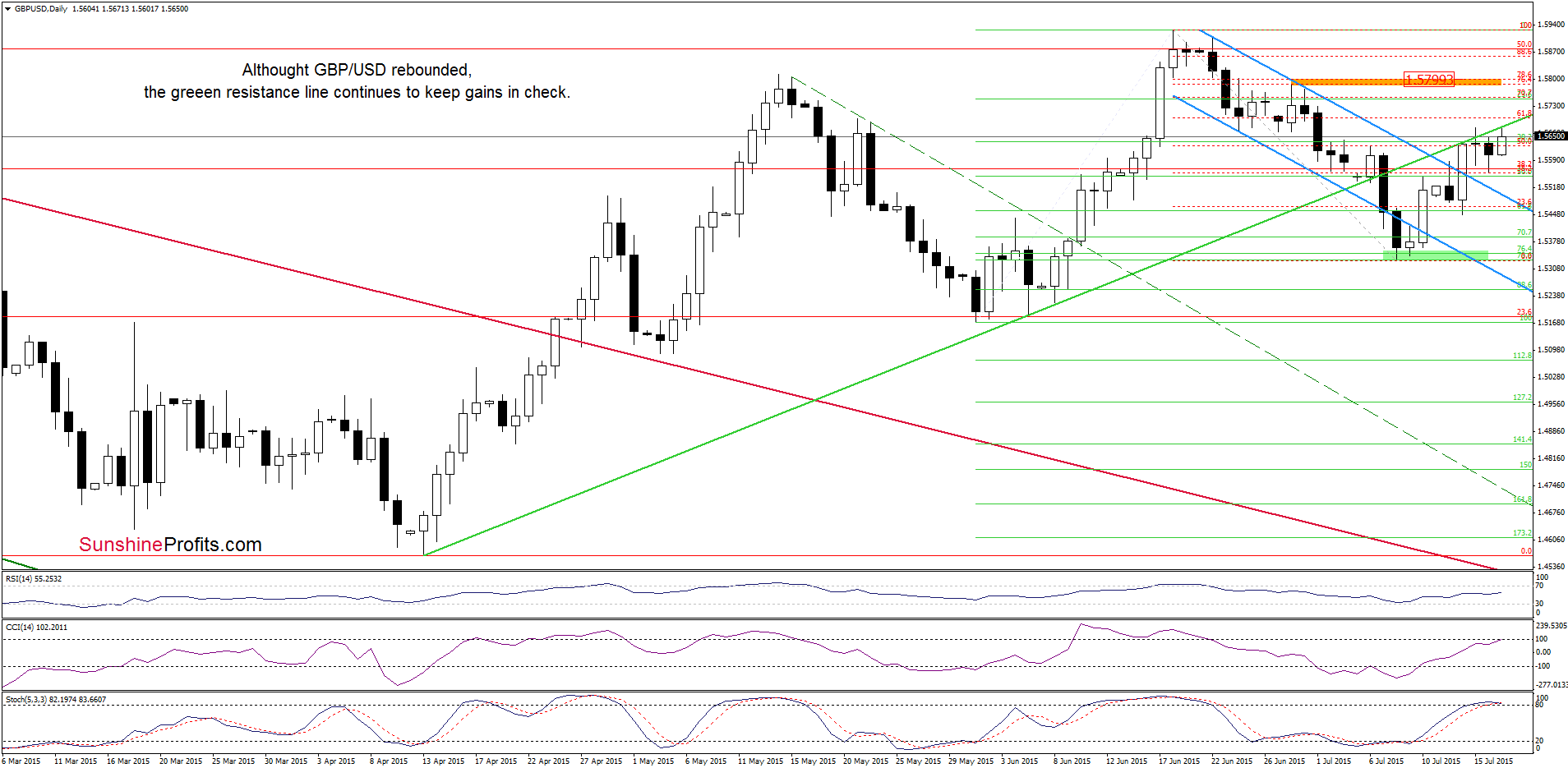Click the 127.2 Fibonacci extension label
The width and height of the screenshot is (1568, 768).
1523,398
